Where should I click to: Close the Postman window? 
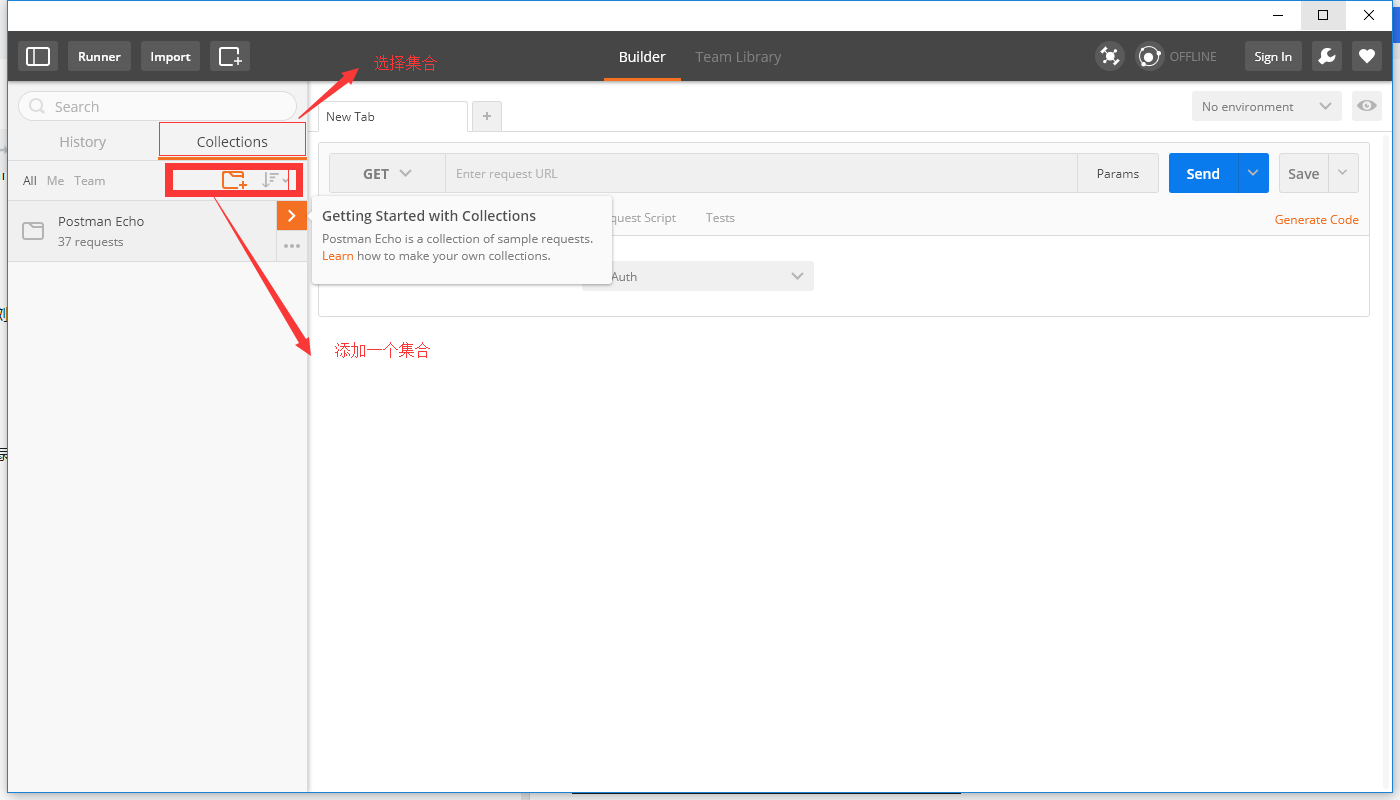coord(1369,15)
